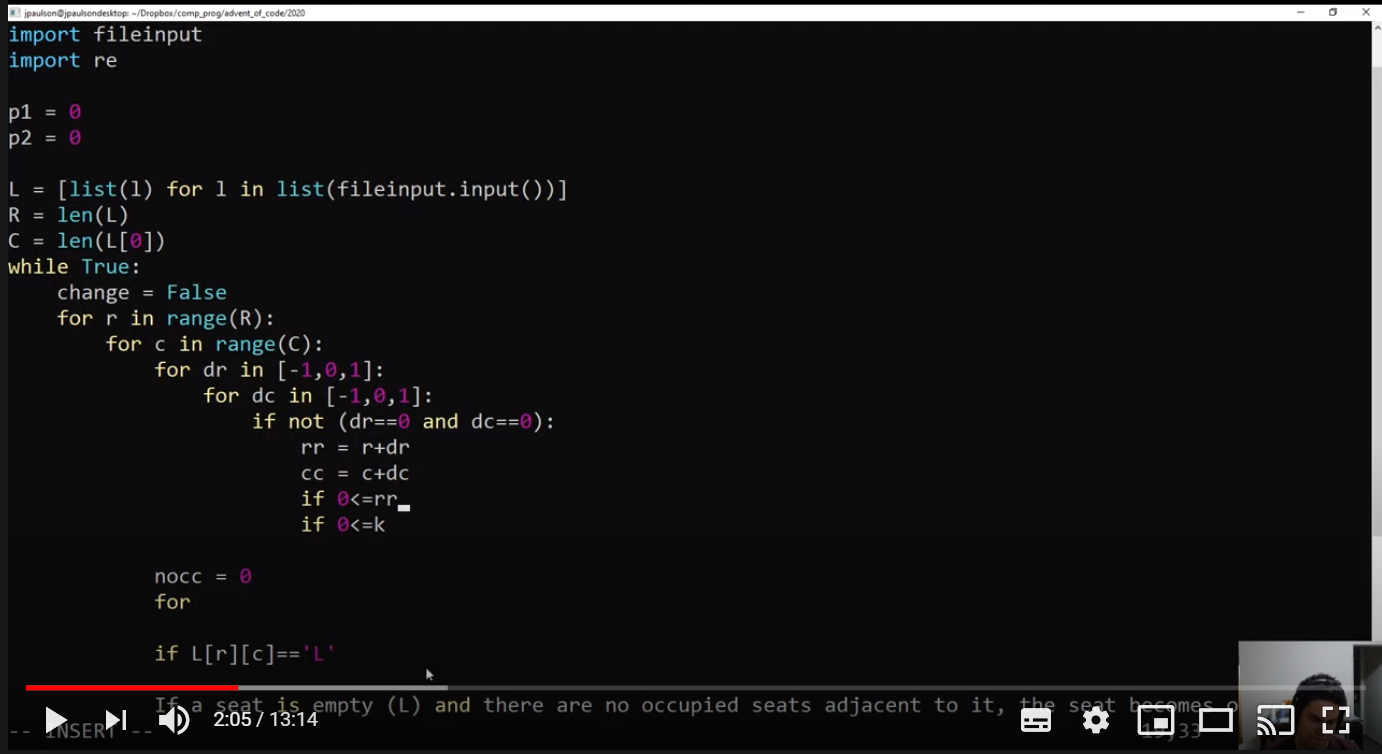Click the 'if not (dr==0 and dc==0):' line
The width and height of the screenshot is (1382, 754).
point(404,422)
